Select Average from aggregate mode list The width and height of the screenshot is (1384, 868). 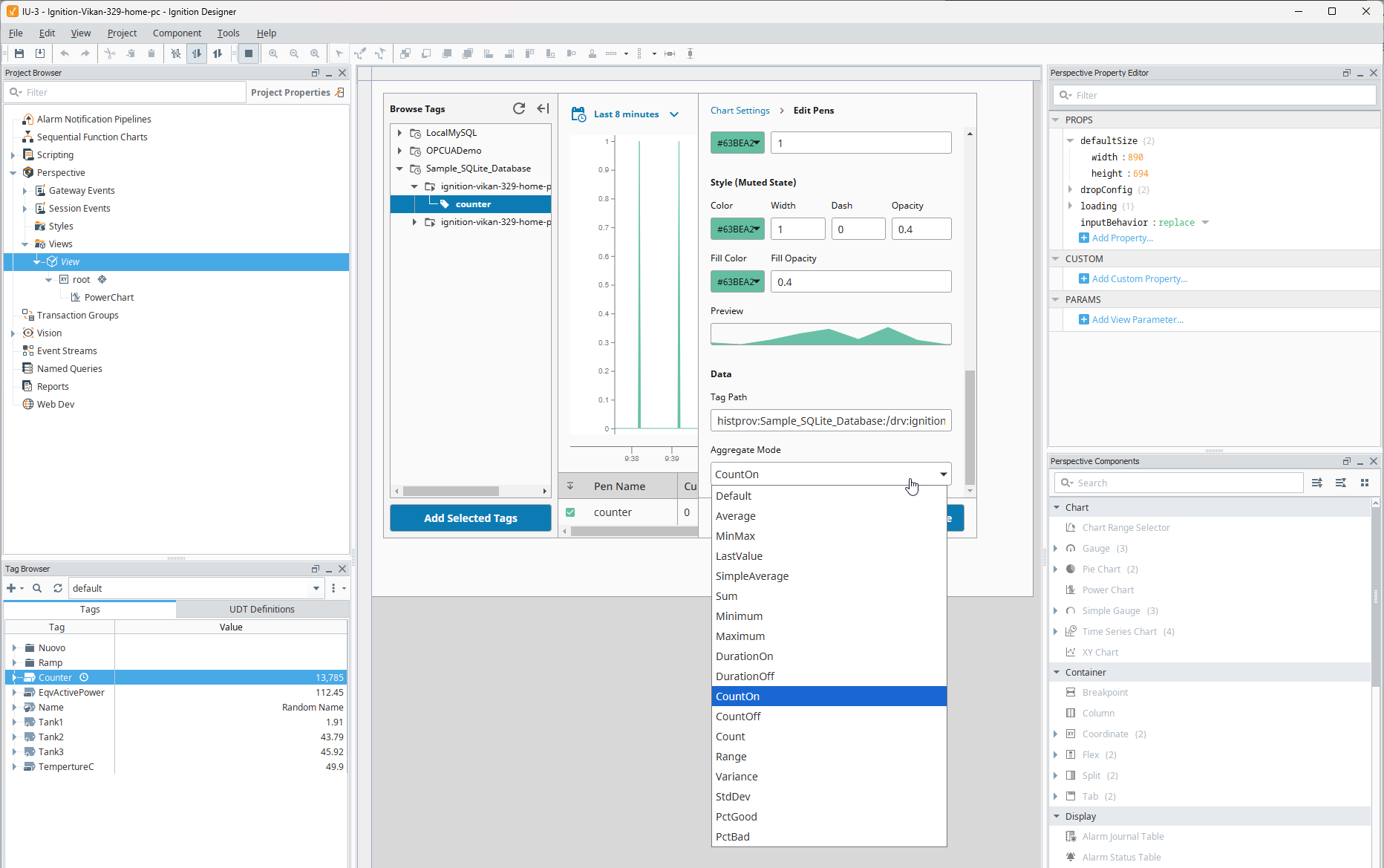click(x=736, y=516)
